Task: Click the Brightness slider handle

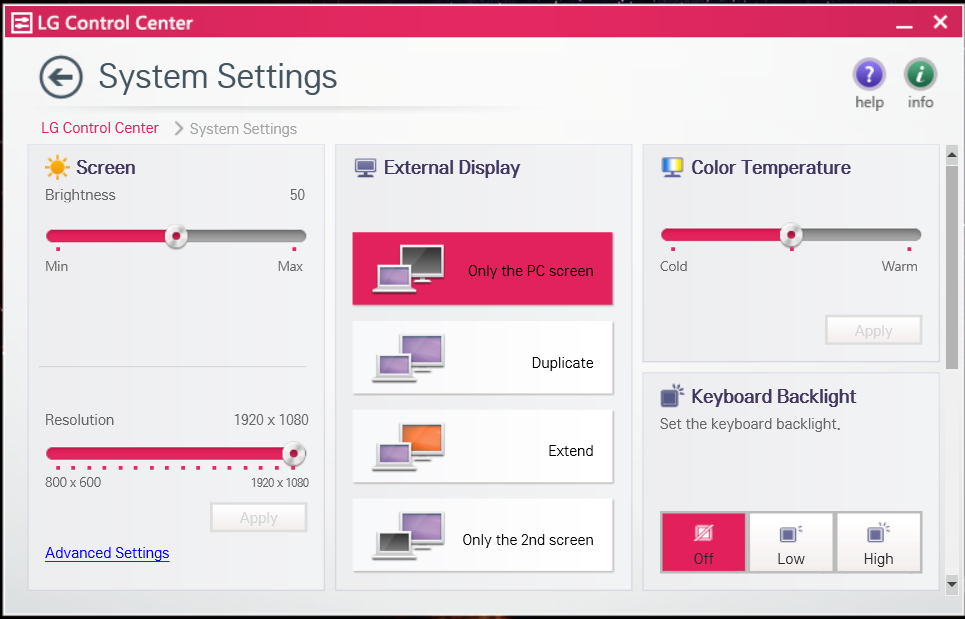Action: coord(176,236)
